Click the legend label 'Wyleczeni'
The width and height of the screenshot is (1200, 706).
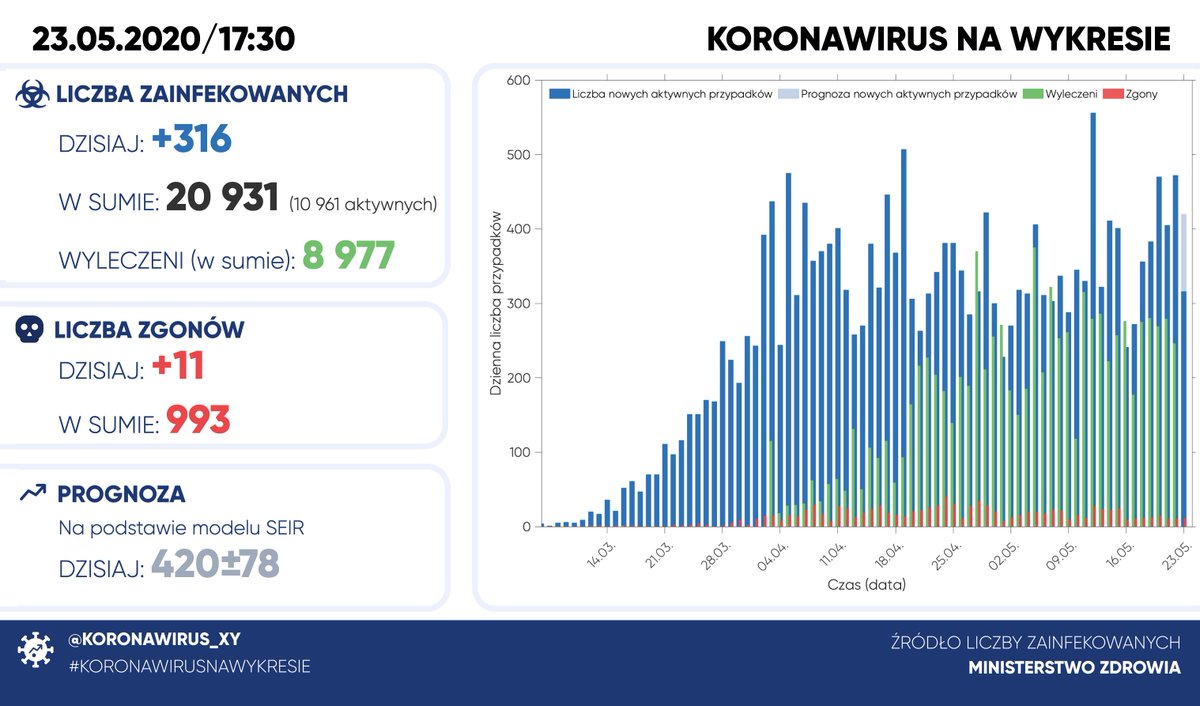pyautogui.click(x=1070, y=94)
